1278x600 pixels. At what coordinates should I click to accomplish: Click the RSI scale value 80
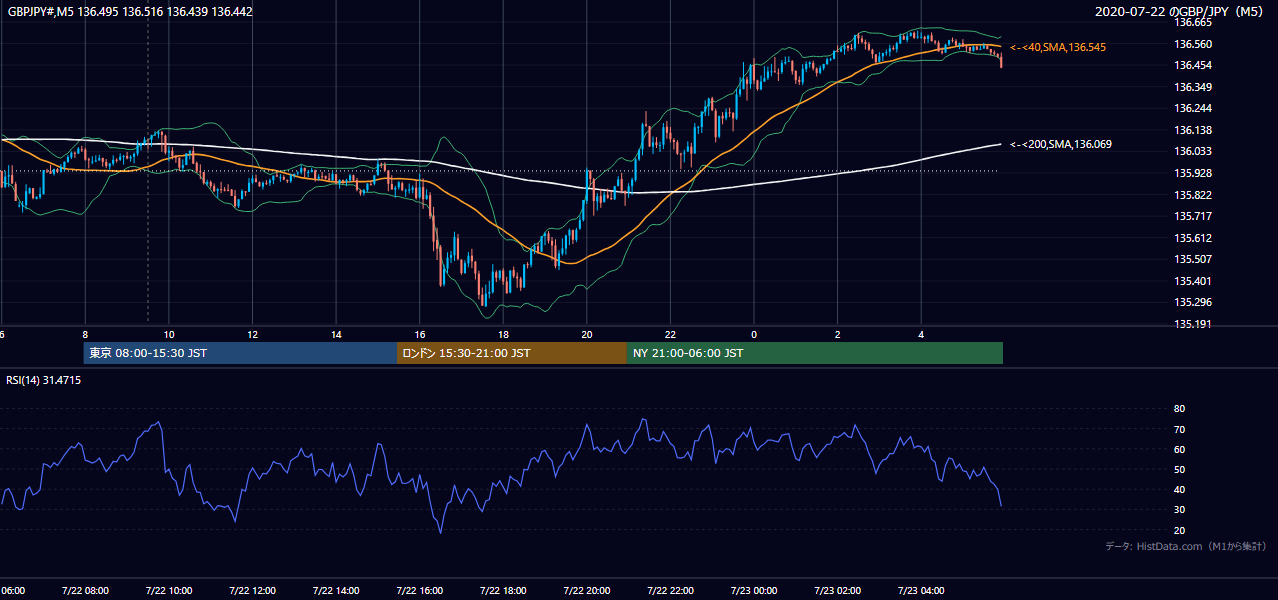pos(1179,409)
